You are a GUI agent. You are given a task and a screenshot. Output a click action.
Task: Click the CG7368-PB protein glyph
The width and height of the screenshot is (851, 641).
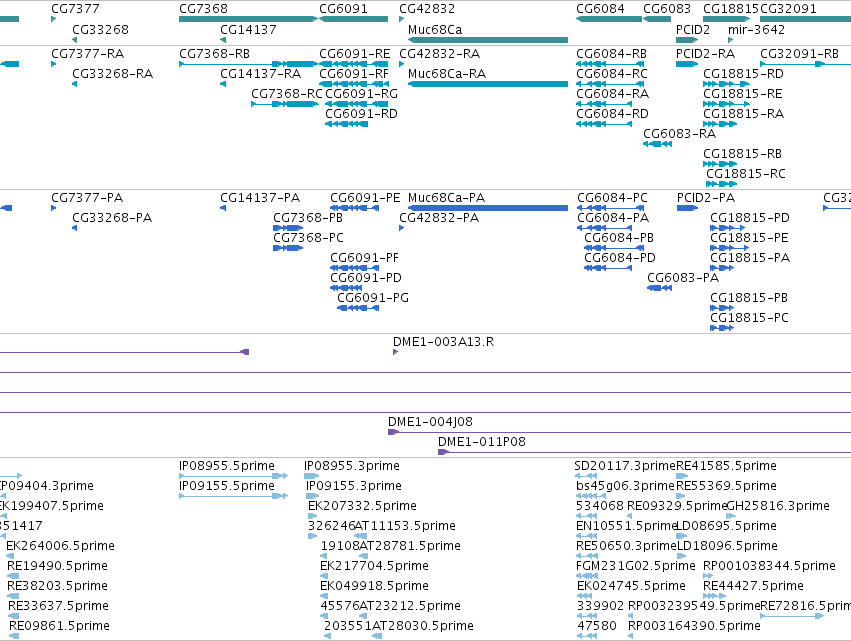pos(288,228)
